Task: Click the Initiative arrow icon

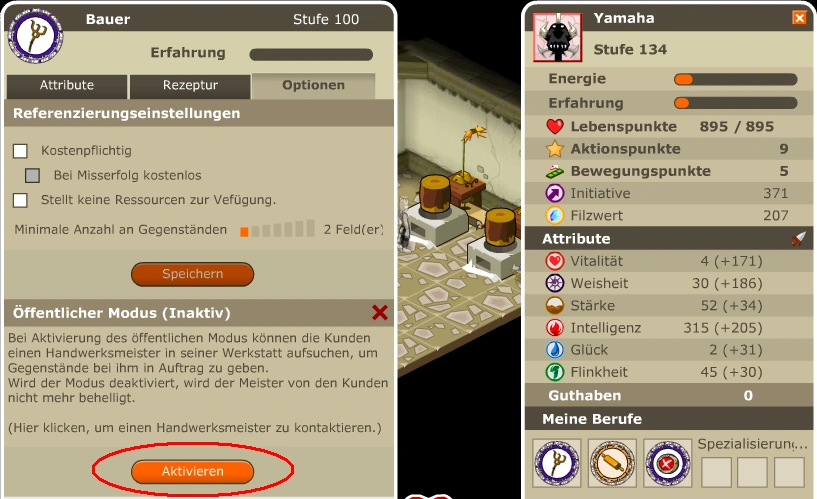Action: pyautogui.click(x=554, y=193)
